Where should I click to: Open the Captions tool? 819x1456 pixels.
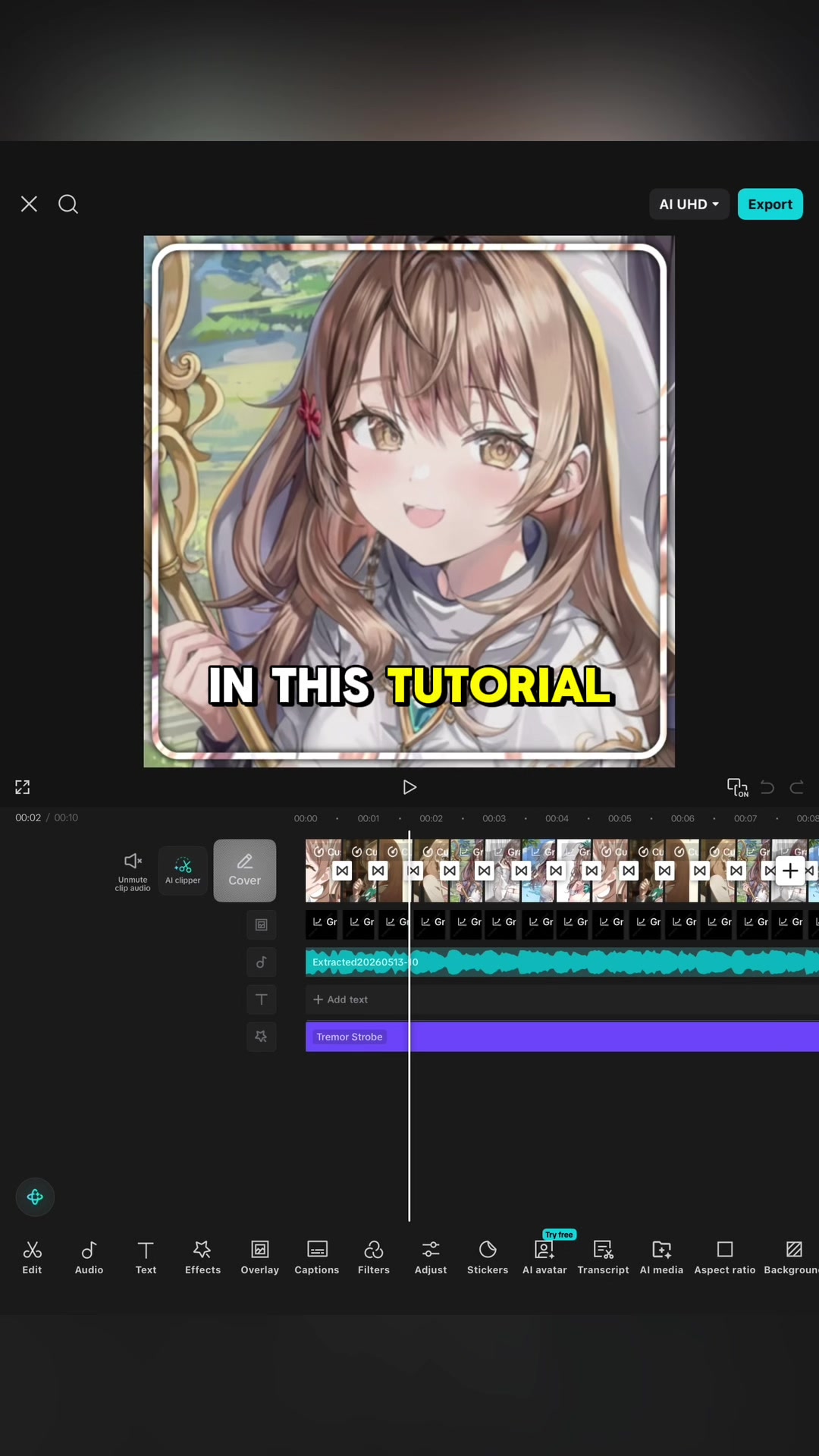pos(317,1257)
